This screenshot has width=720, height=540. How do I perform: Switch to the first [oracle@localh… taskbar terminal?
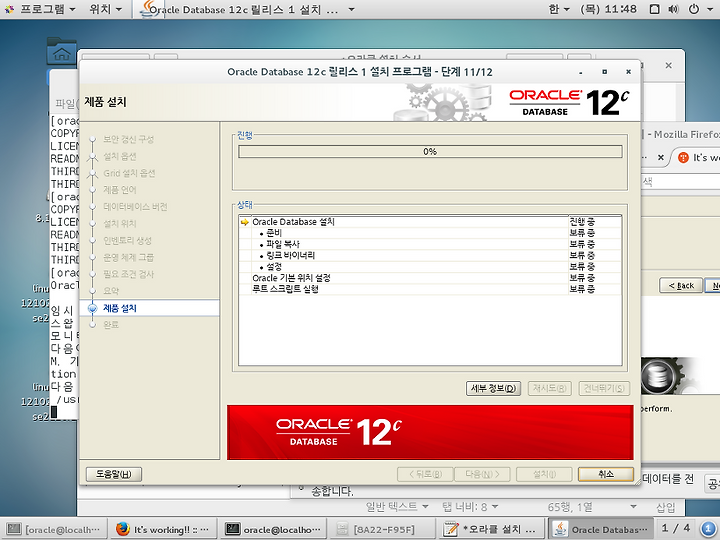tap(54, 529)
